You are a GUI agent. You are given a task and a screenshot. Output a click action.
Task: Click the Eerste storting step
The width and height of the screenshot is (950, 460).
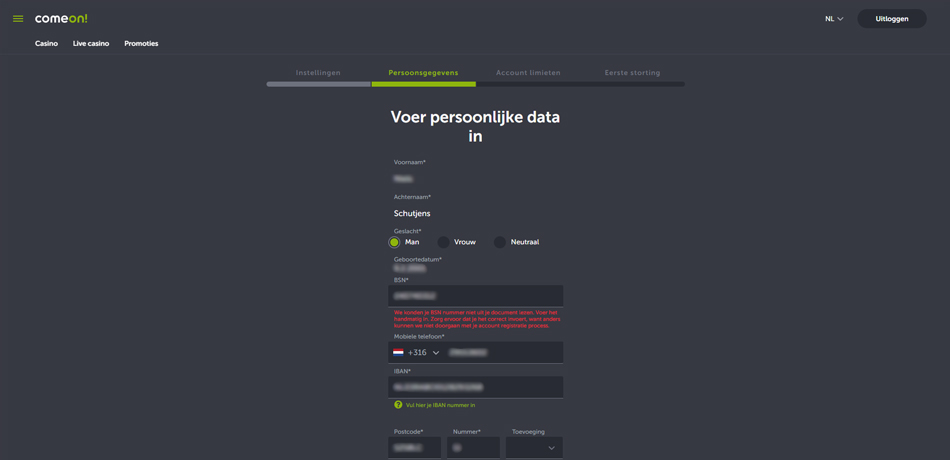(x=633, y=73)
